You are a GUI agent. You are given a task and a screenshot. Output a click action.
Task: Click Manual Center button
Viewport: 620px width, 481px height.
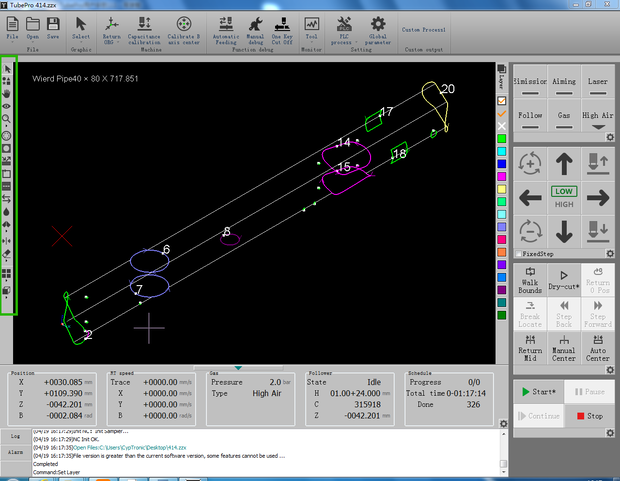point(564,348)
